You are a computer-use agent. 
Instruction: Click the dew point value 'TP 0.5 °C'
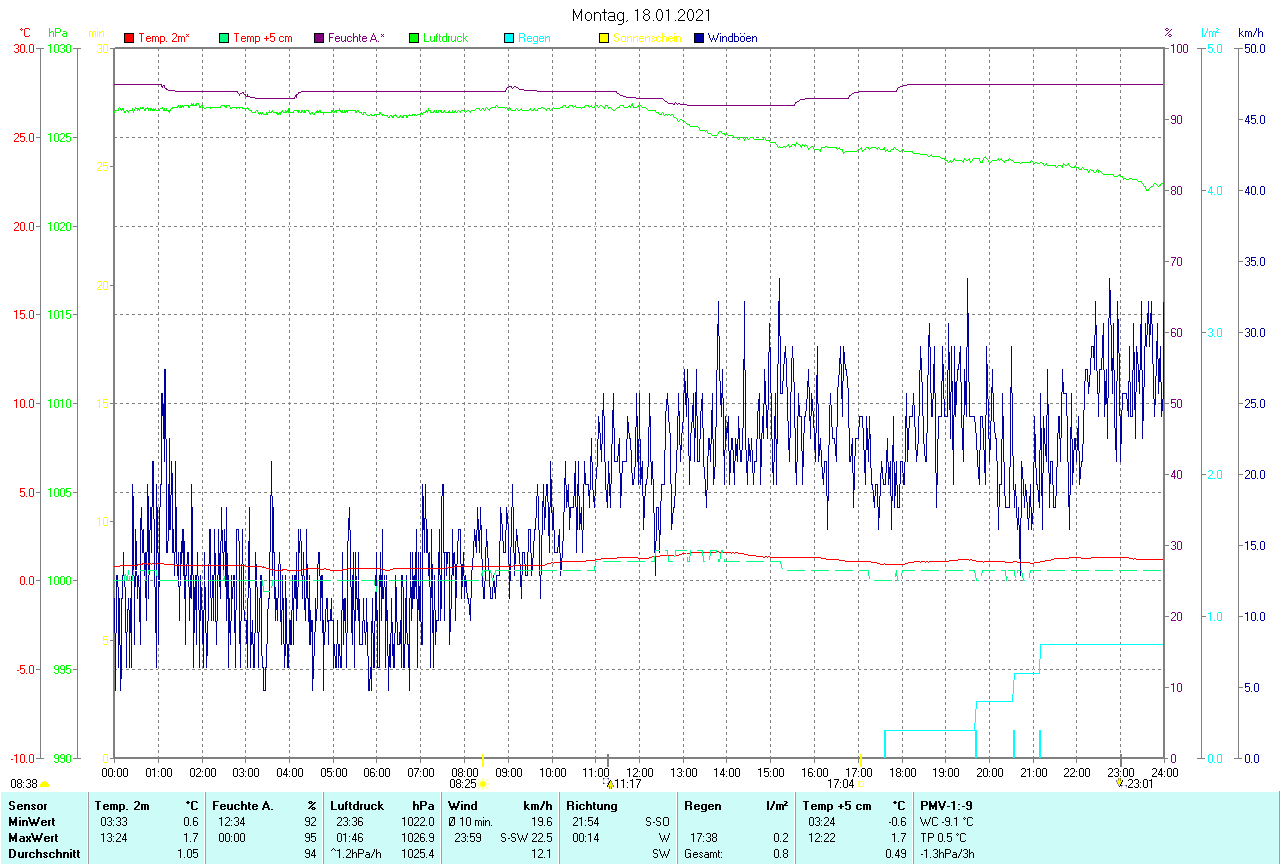[x=943, y=837]
